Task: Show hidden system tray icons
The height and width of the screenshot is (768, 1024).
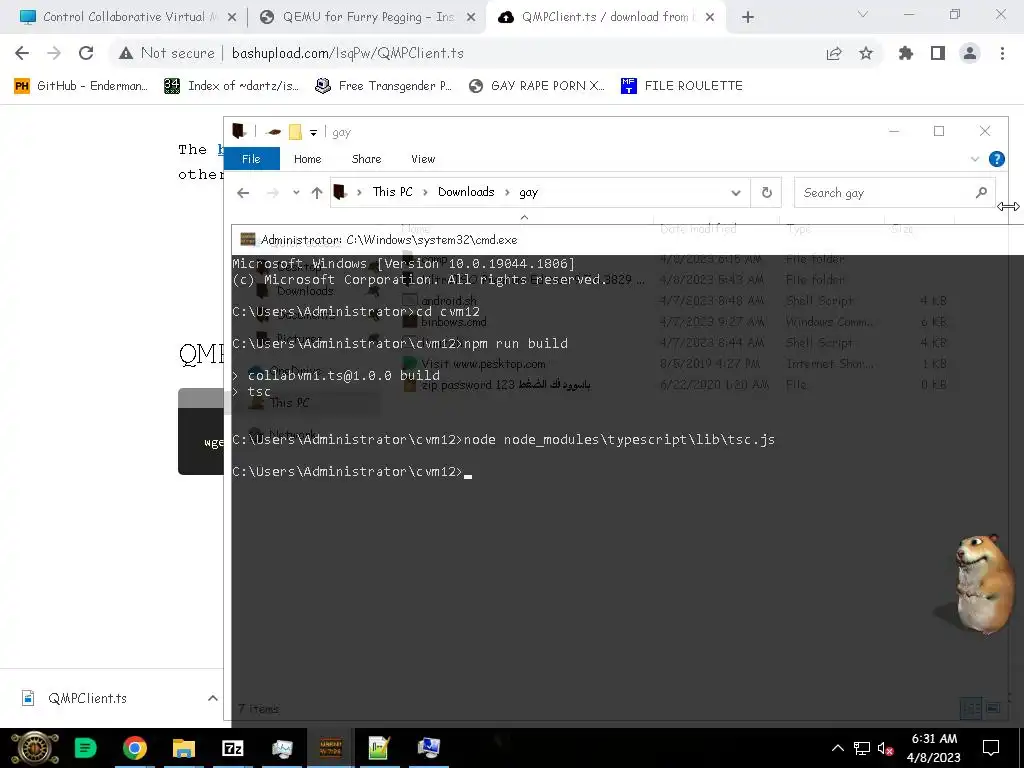Action: pos(837,748)
